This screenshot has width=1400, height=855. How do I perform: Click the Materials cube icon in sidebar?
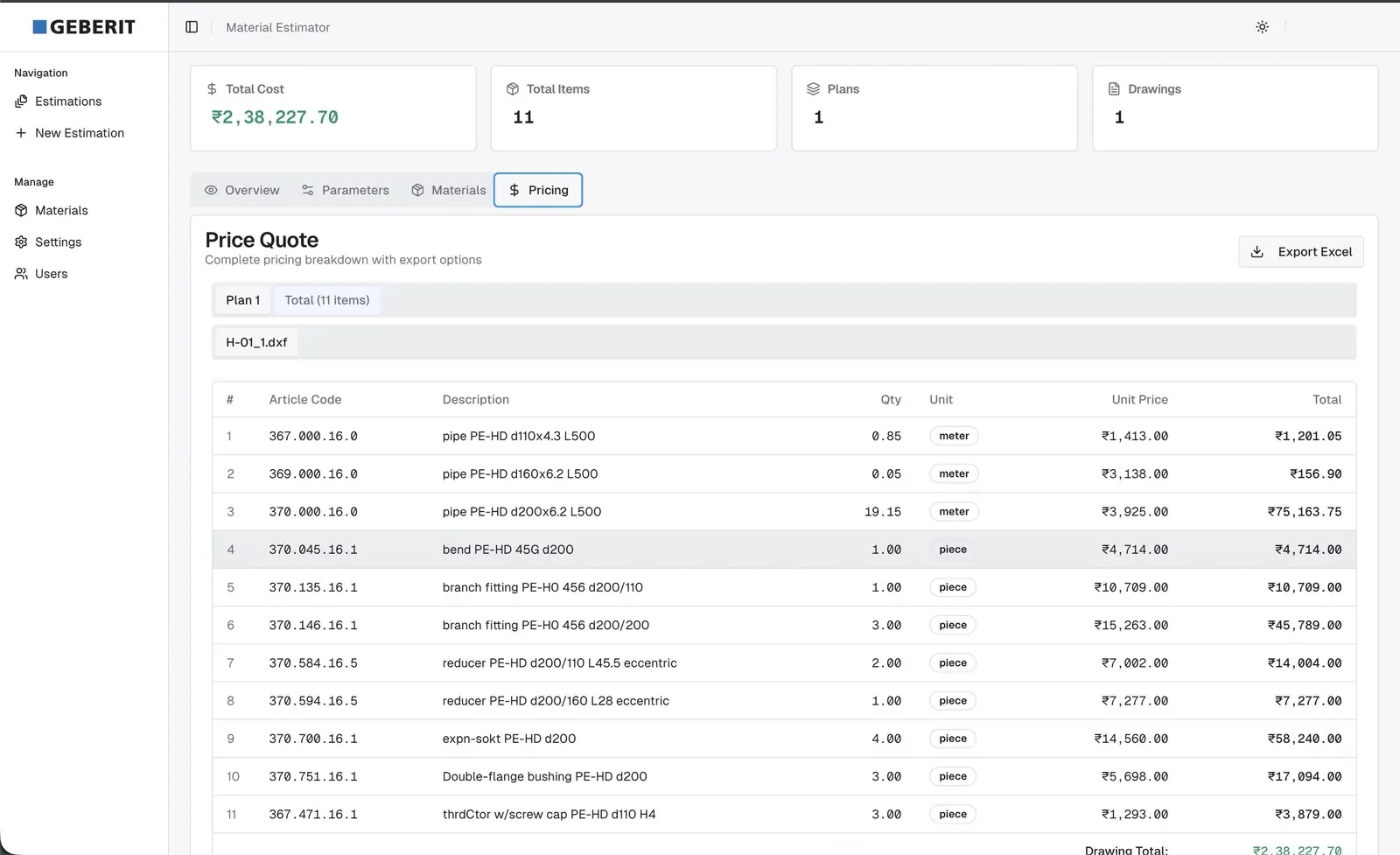(x=21, y=211)
